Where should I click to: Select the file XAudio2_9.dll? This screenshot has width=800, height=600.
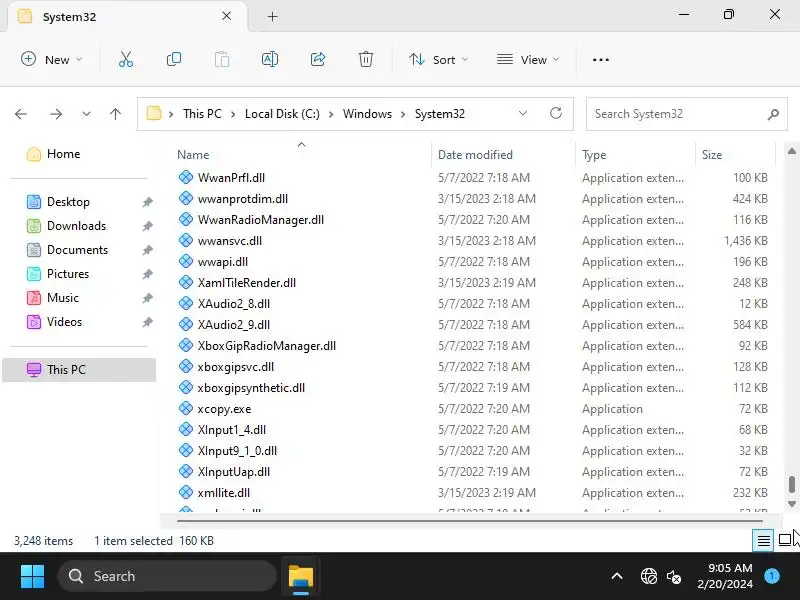[234, 324]
